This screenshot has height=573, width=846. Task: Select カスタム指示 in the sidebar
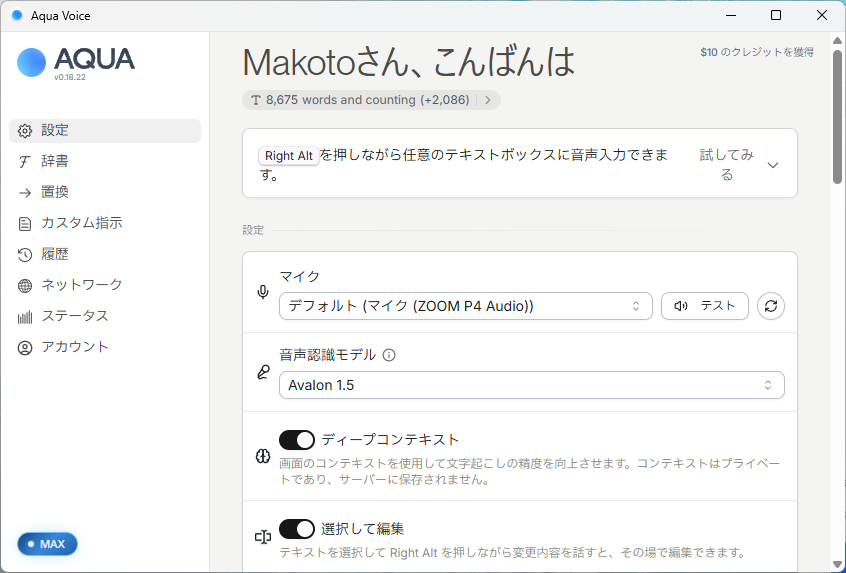pos(105,223)
